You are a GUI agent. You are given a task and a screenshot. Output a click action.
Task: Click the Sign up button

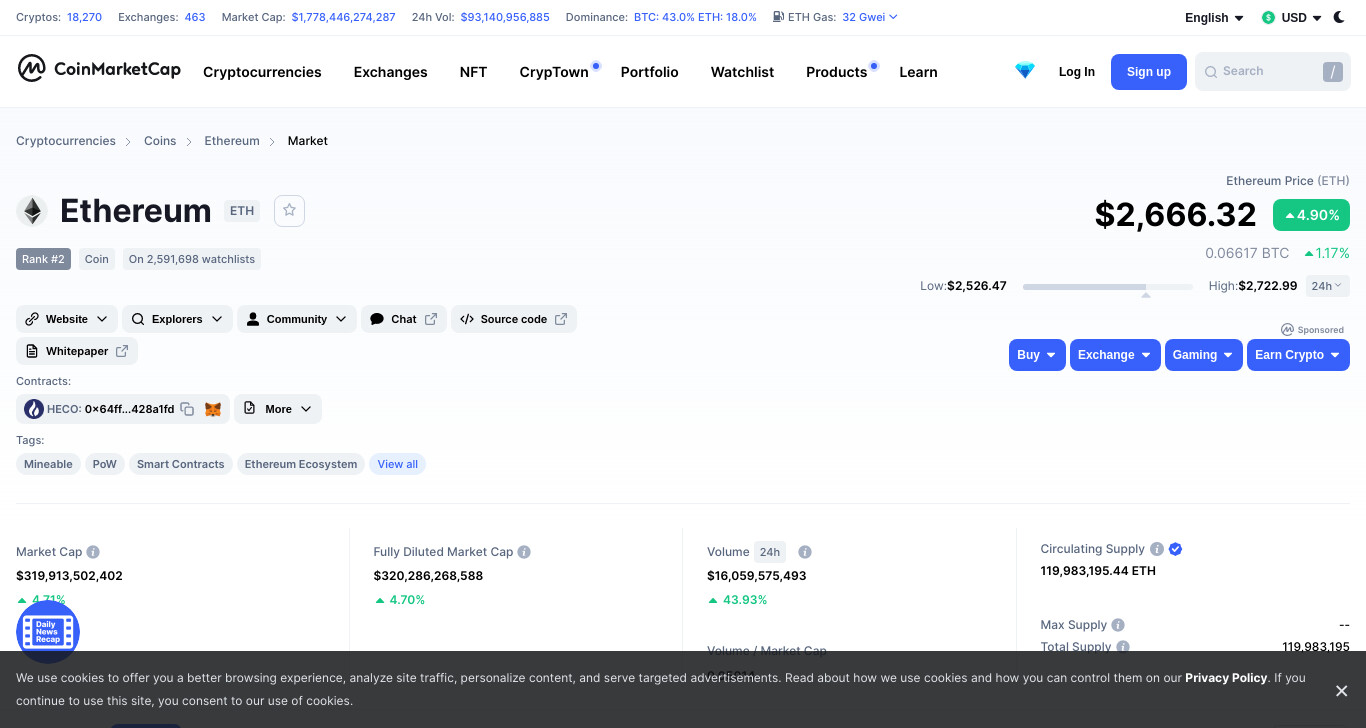(x=1149, y=72)
